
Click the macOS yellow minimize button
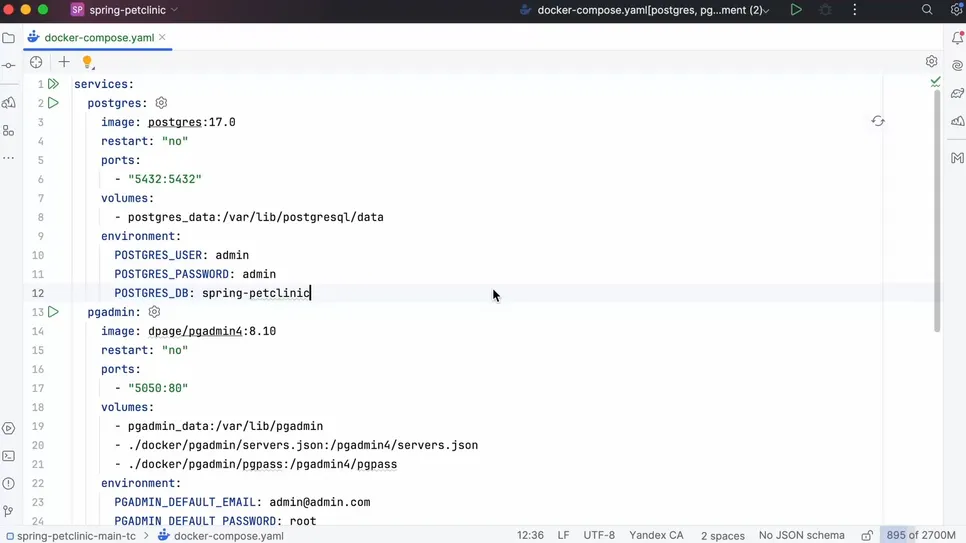[25, 9]
